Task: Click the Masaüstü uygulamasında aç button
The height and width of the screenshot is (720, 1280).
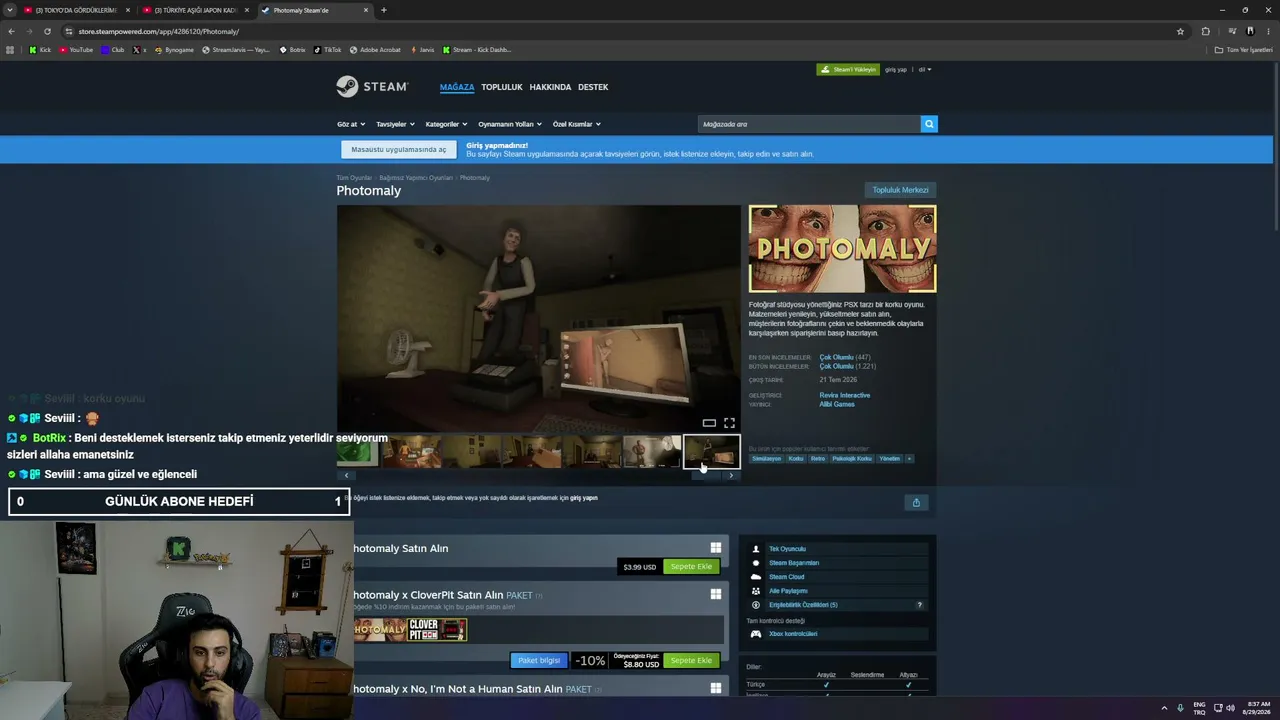Action: [399, 150]
